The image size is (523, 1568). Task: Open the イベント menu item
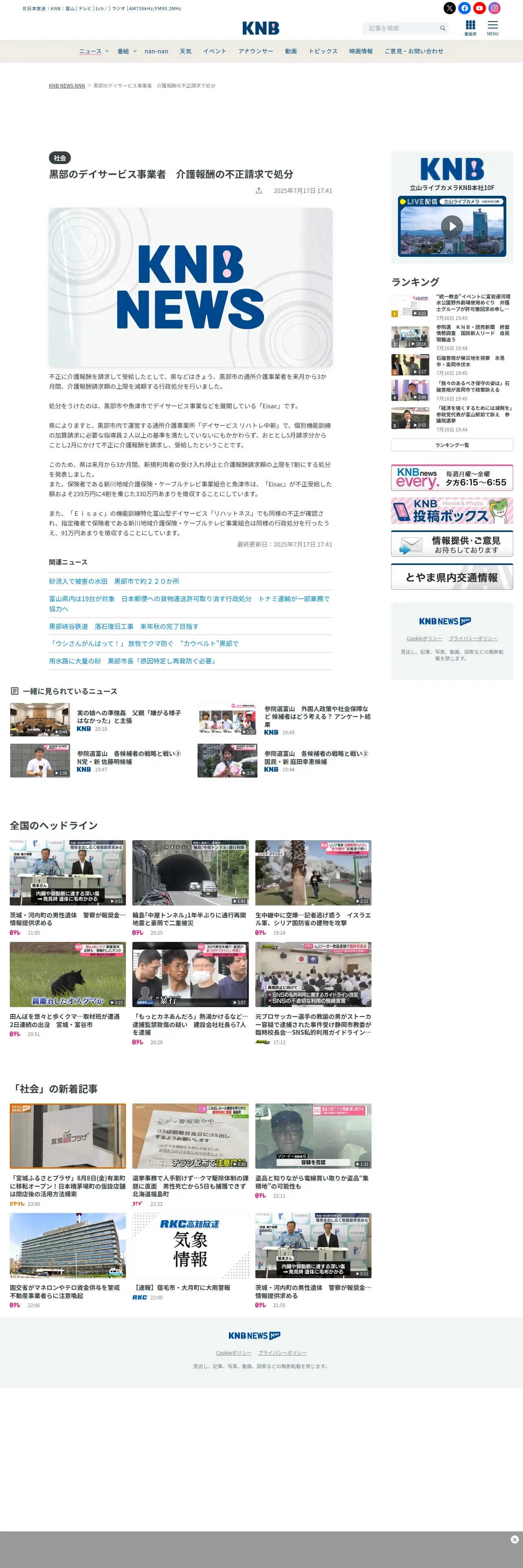(x=215, y=51)
